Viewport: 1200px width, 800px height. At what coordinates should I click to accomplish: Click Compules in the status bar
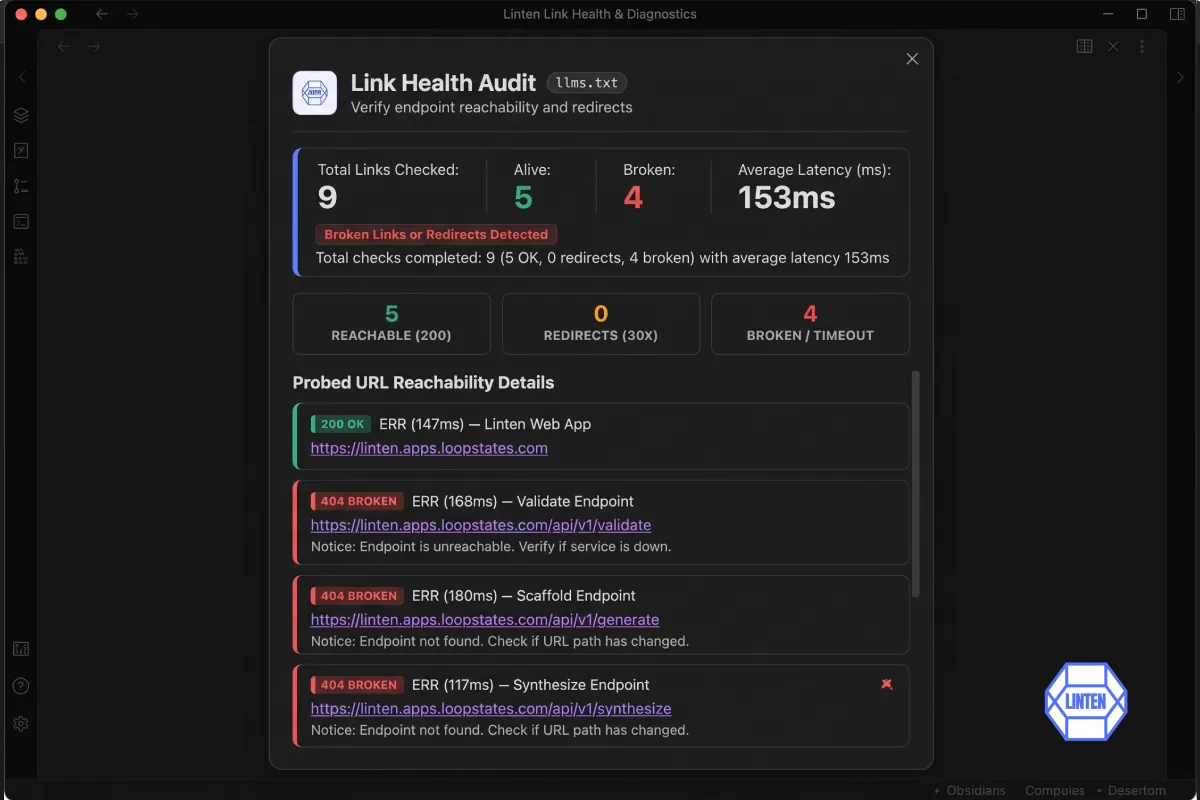[x=1055, y=790]
